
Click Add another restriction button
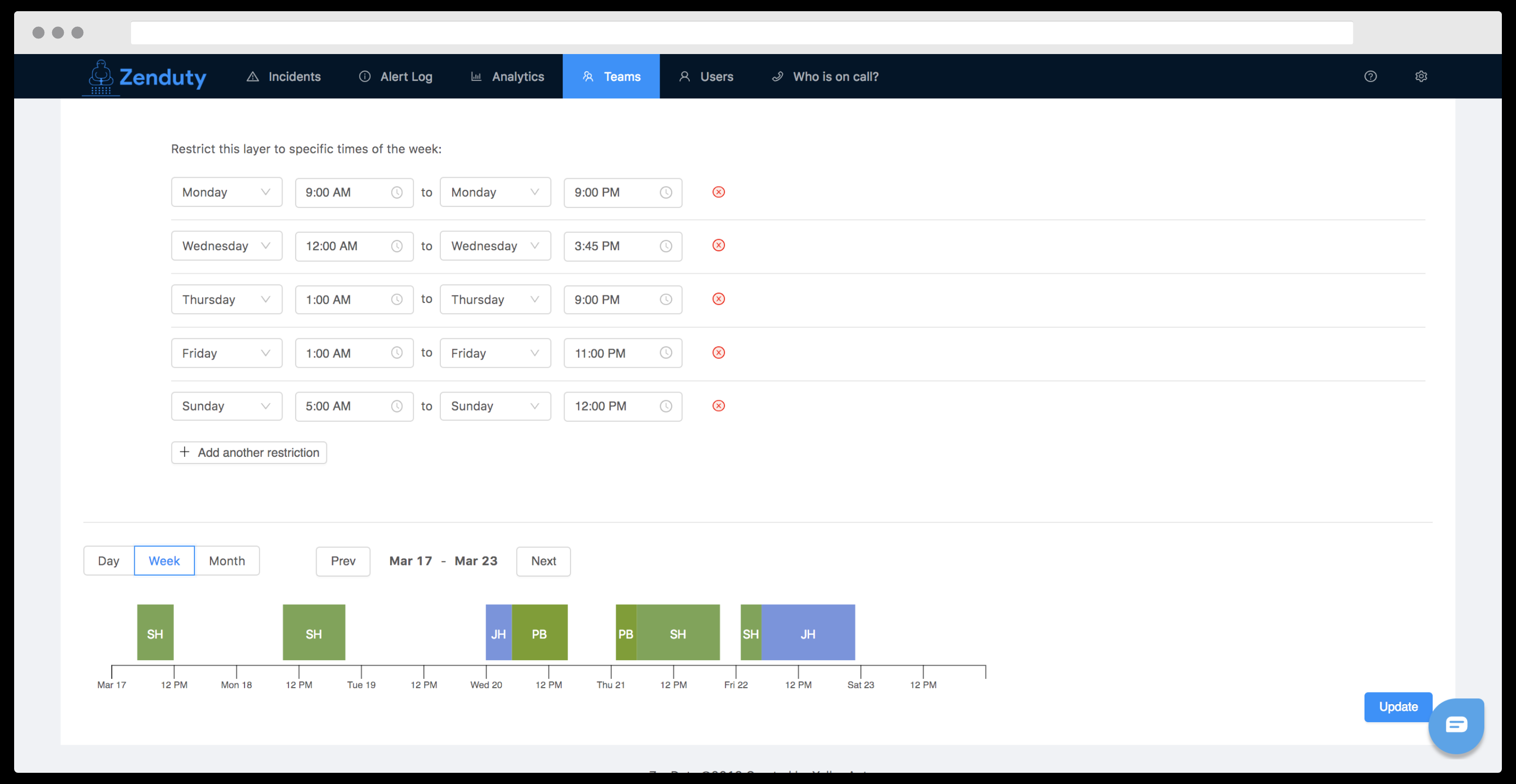click(x=249, y=453)
